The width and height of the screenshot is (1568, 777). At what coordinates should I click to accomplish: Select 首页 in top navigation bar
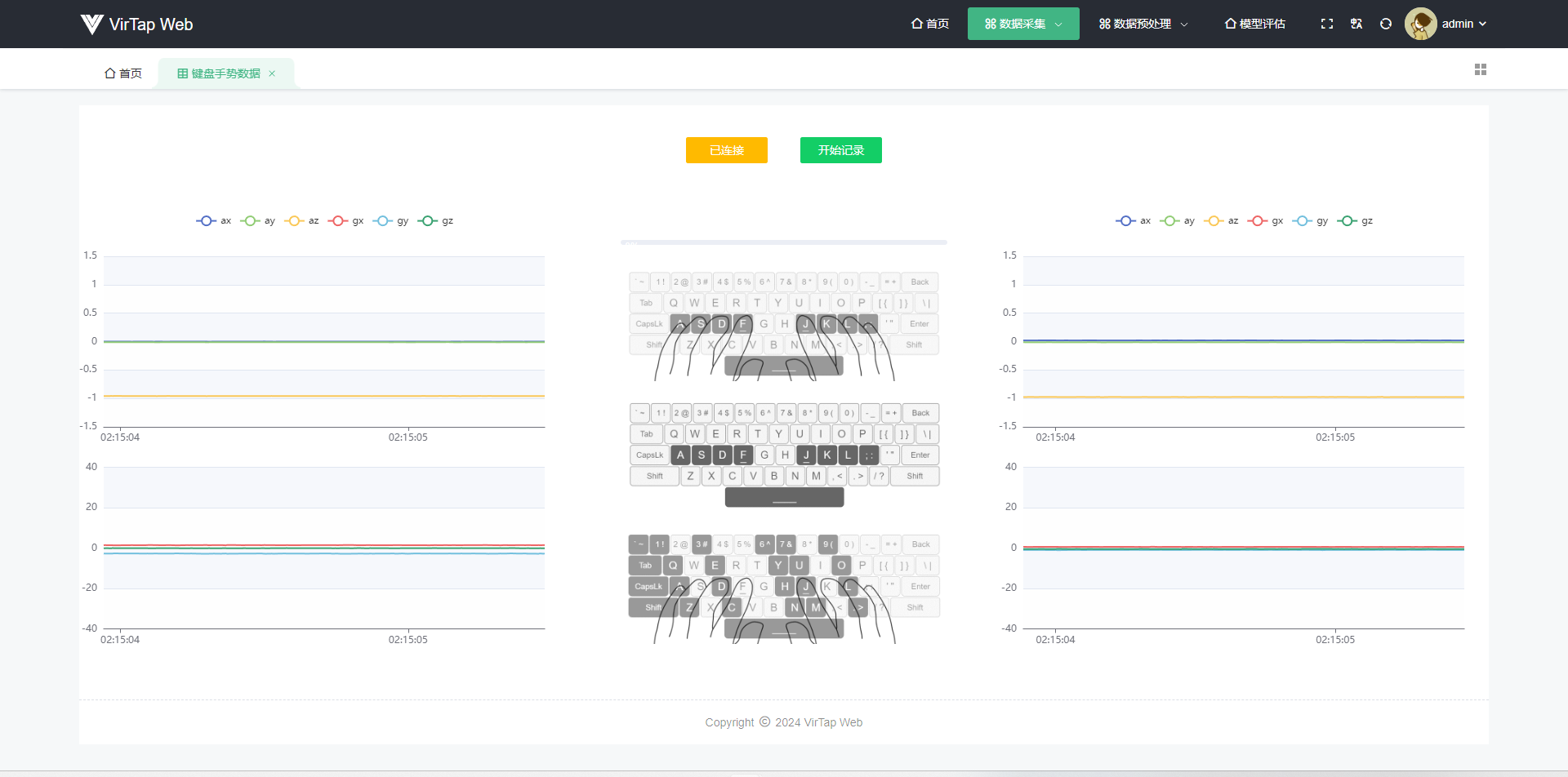click(930, 24)
